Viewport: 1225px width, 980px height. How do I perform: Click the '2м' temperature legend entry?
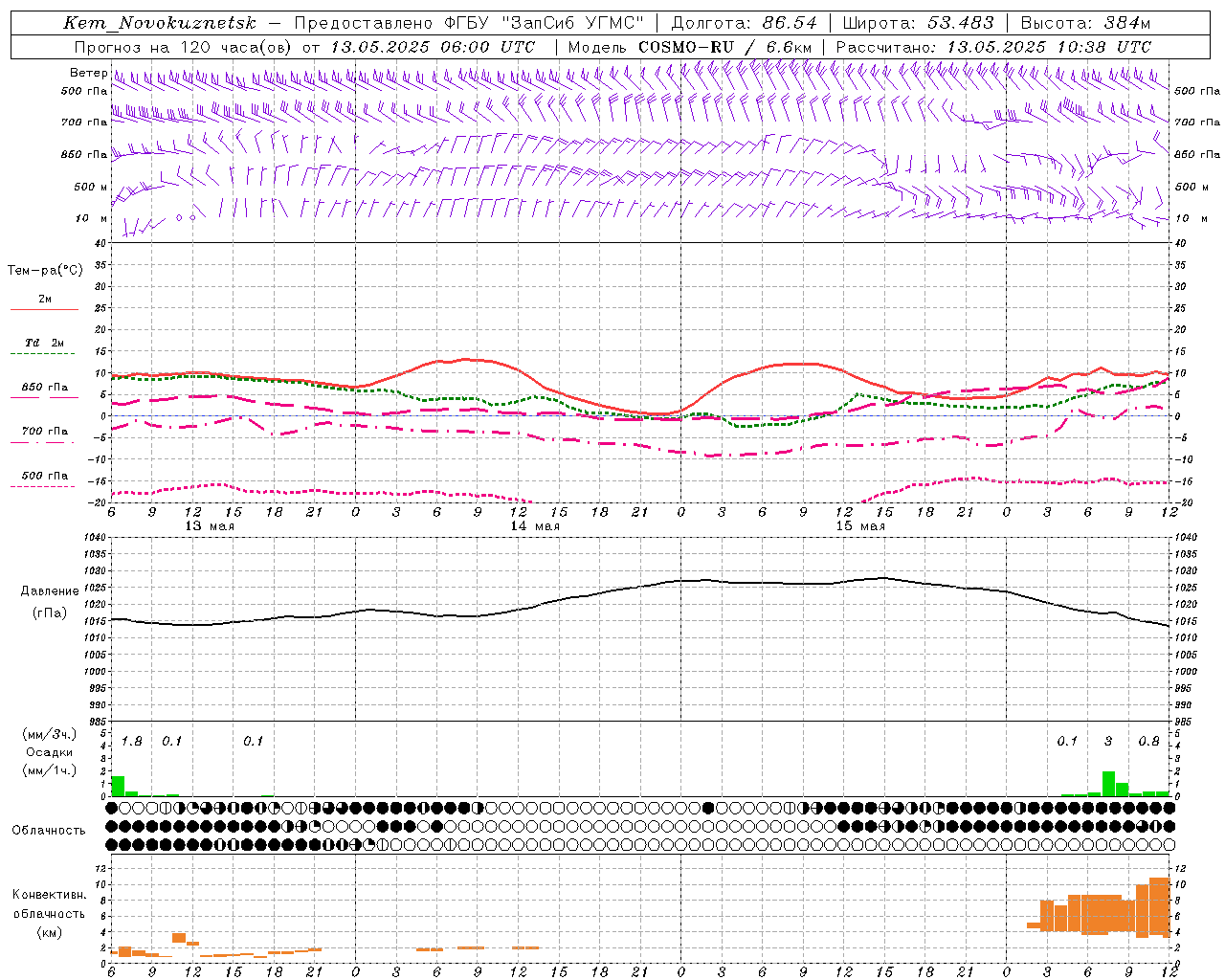pyautogui.click(x=45, y=300)
